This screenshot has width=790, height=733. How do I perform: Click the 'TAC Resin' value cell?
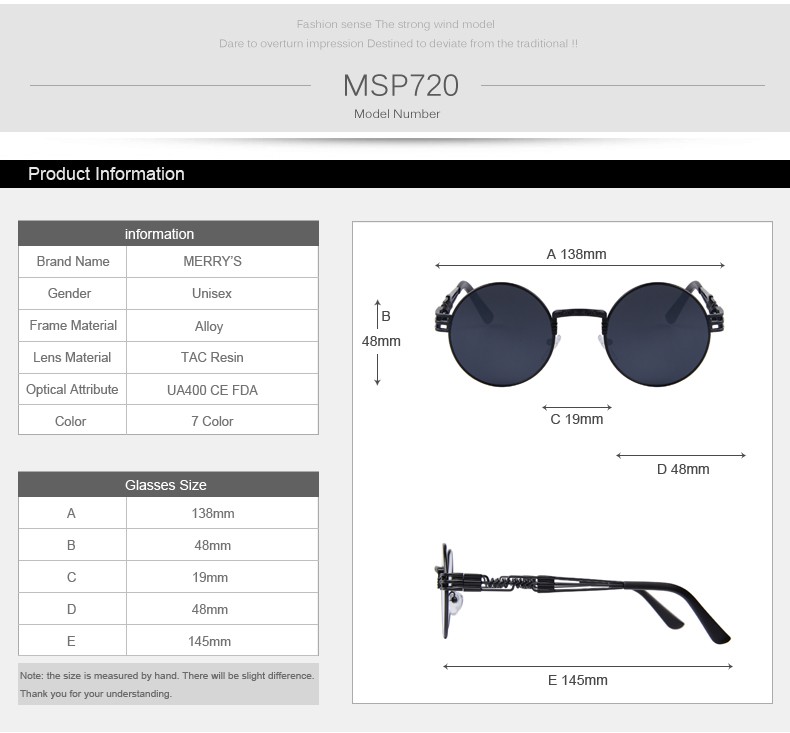(222, 358)
